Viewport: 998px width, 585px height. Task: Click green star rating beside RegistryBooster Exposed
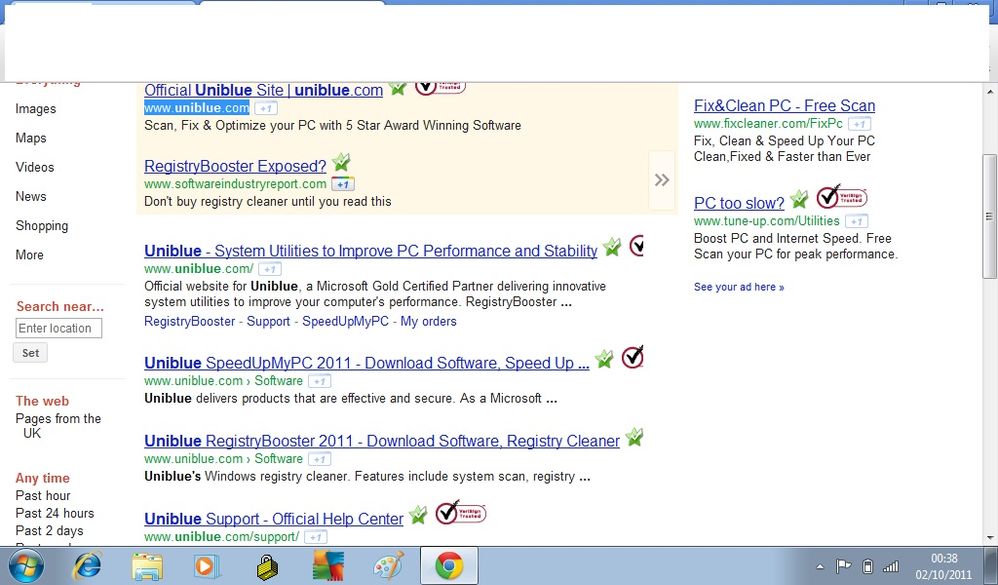(341, 163)
